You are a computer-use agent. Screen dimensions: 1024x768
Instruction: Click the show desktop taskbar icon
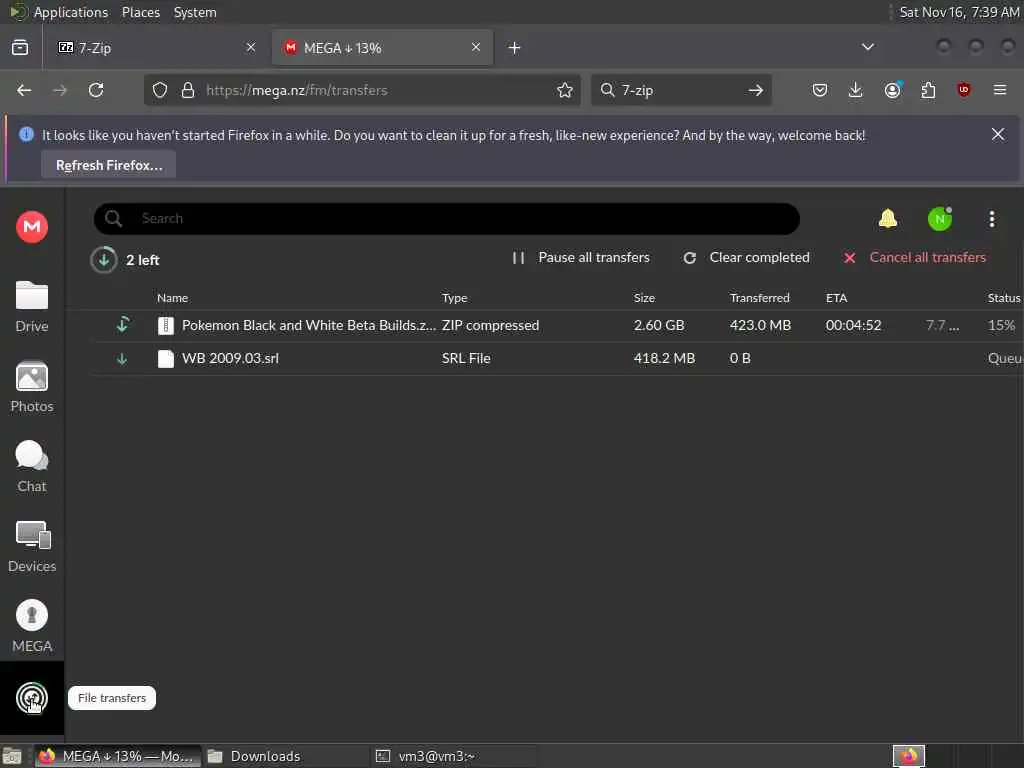click(12, 757)
